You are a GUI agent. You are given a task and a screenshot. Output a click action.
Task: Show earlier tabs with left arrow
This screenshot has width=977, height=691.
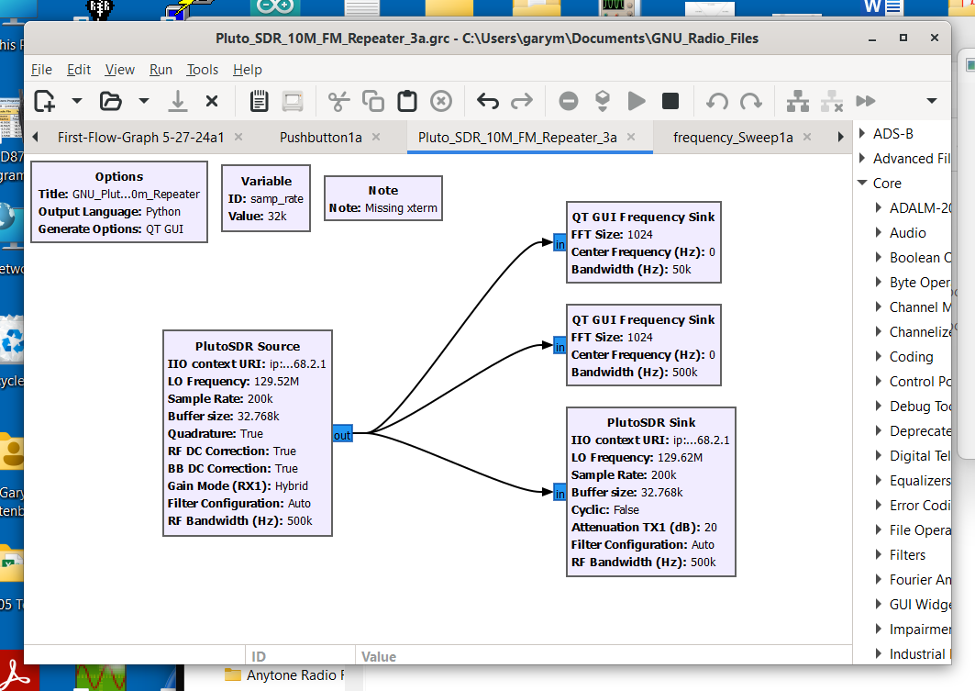tap(36, 137)
